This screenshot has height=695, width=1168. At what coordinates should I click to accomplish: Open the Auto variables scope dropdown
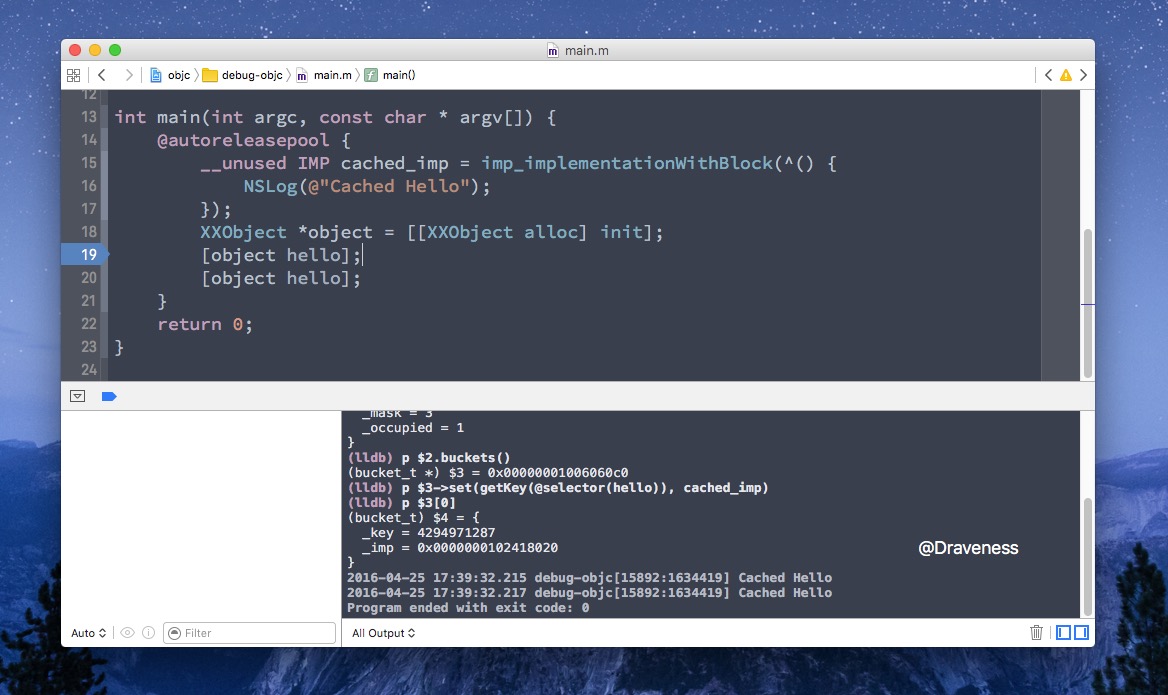click(x=88, y=633)
